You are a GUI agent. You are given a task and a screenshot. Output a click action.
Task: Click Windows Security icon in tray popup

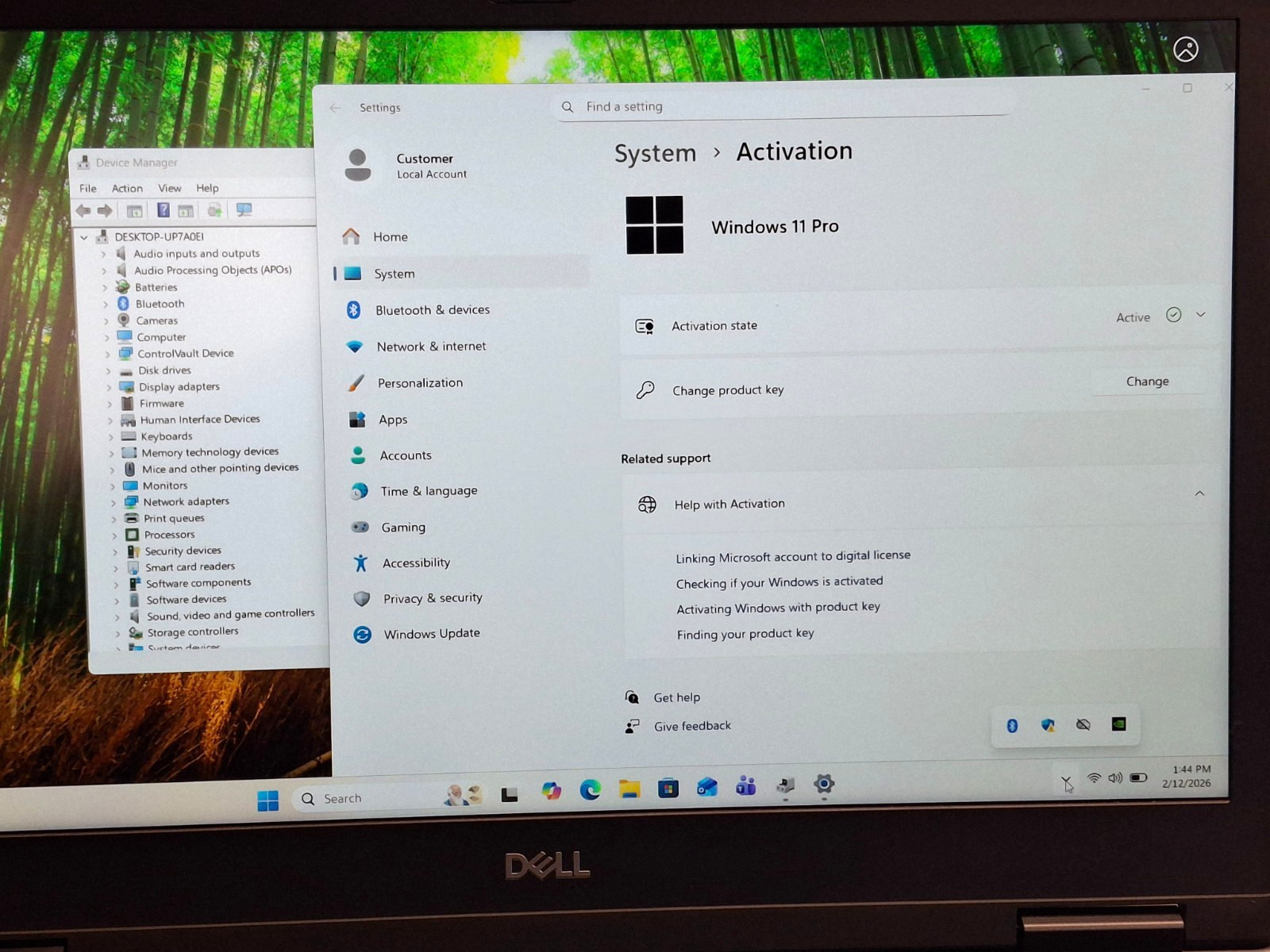[x=1048, y=725]
